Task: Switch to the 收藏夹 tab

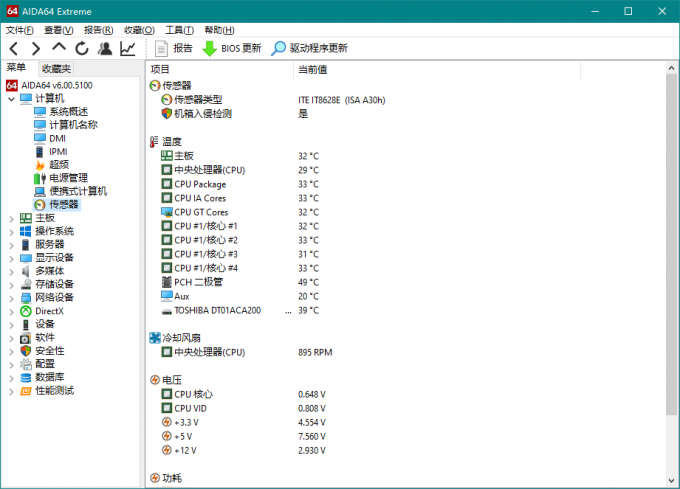Action: pyautogui.click(x=56, y=68)
